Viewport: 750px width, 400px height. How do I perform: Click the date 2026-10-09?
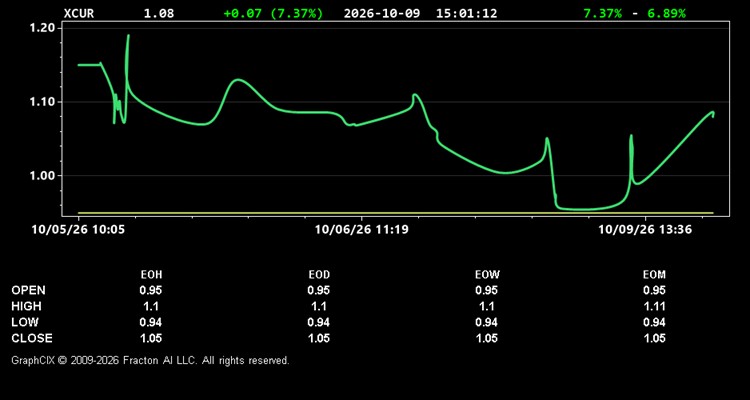[x=382, y=13]
